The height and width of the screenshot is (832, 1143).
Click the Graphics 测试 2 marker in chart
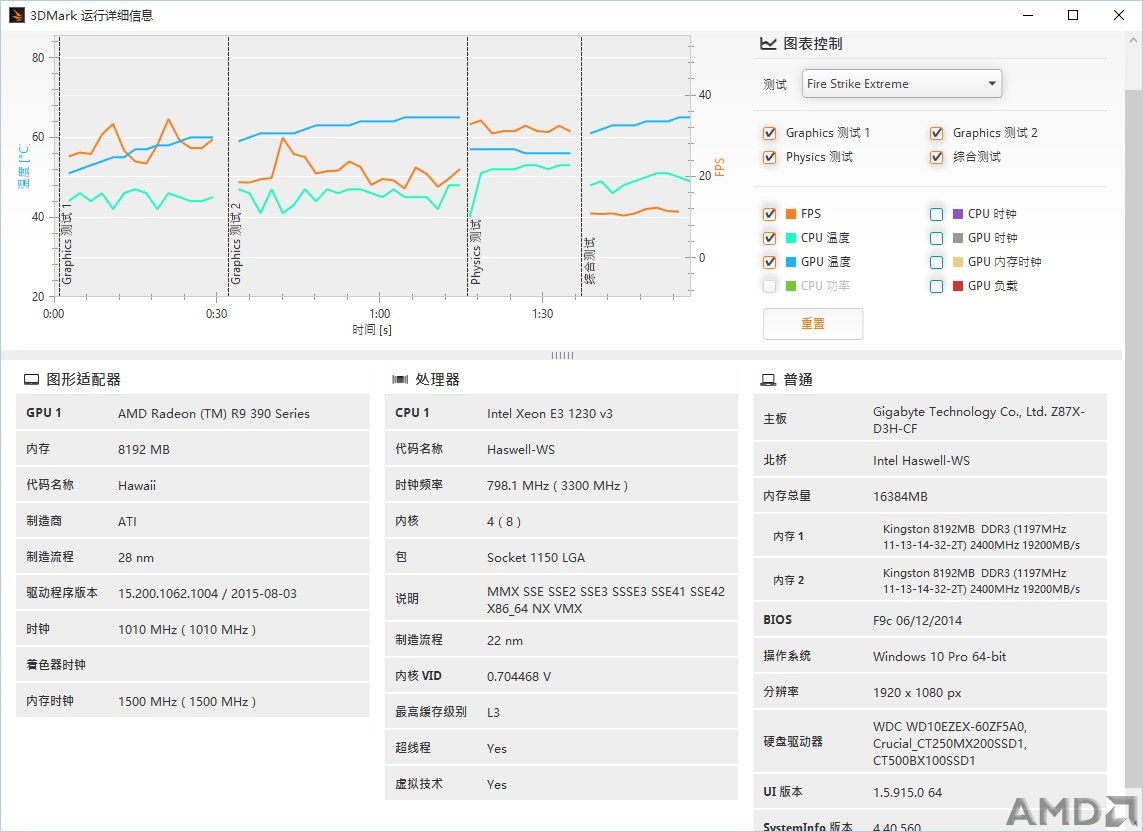pyautogui.click(x=235, y=244)
